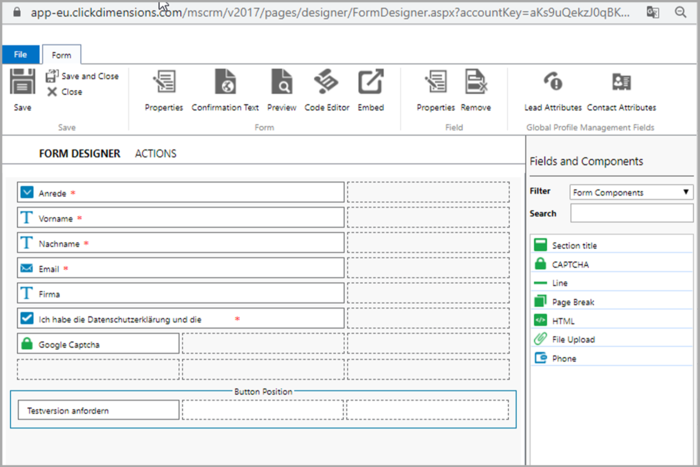The width and height of the screenshot is (700, 467).
Task: Open the form Properties icon
Action: click(164, 81)
